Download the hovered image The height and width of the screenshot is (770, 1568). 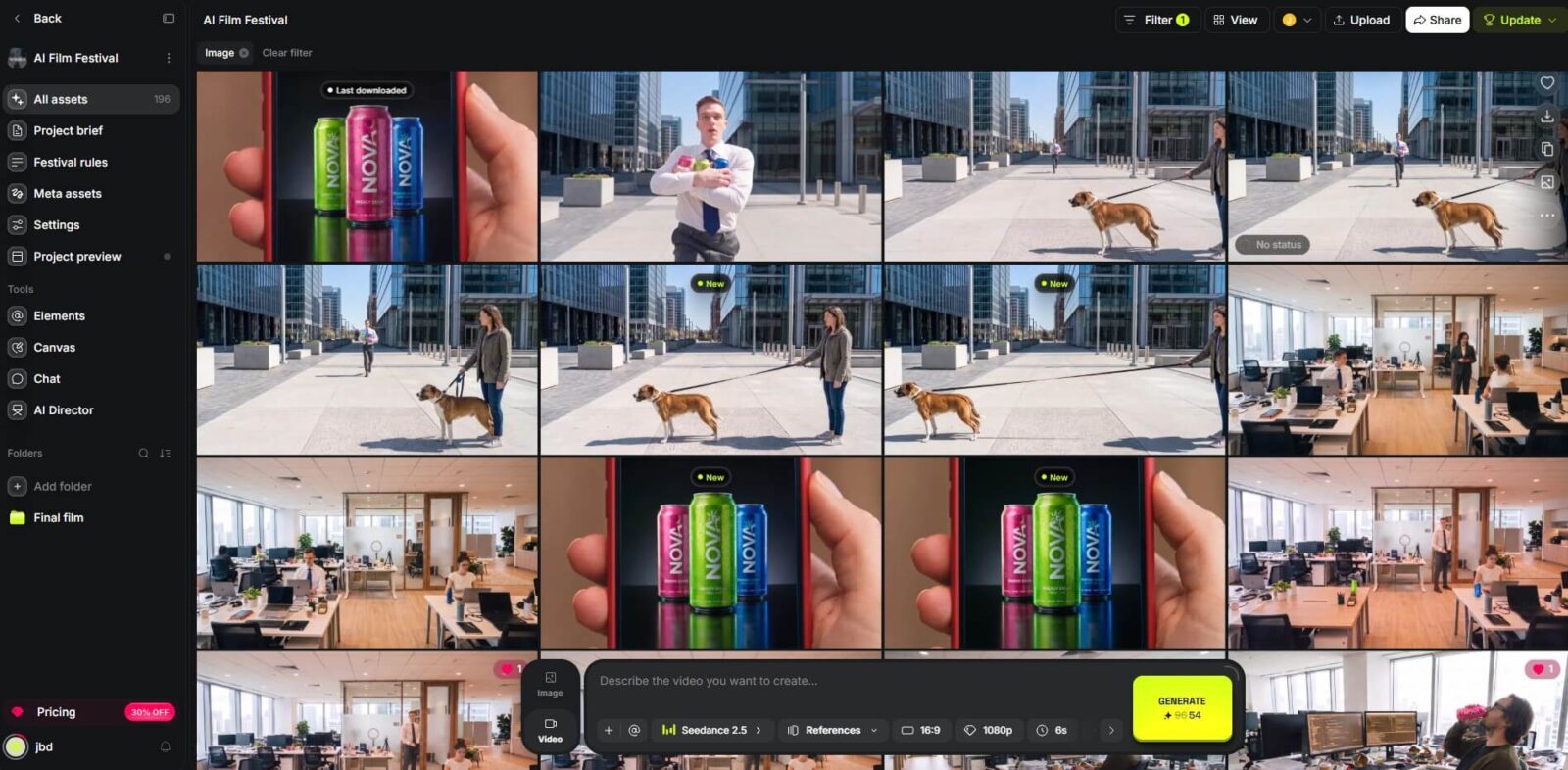point(1546,116)
